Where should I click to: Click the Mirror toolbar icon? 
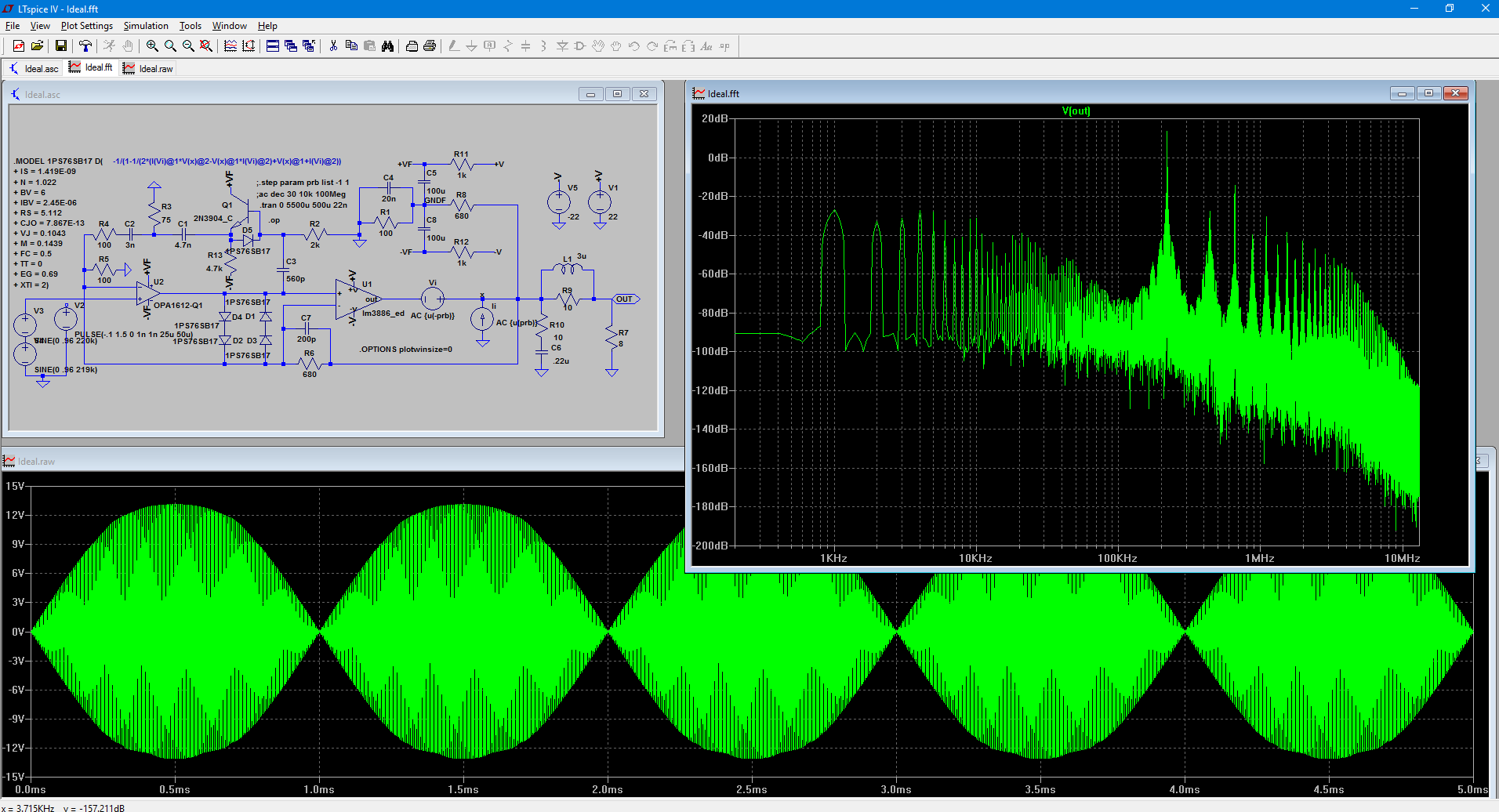click(x=688, y=46)
